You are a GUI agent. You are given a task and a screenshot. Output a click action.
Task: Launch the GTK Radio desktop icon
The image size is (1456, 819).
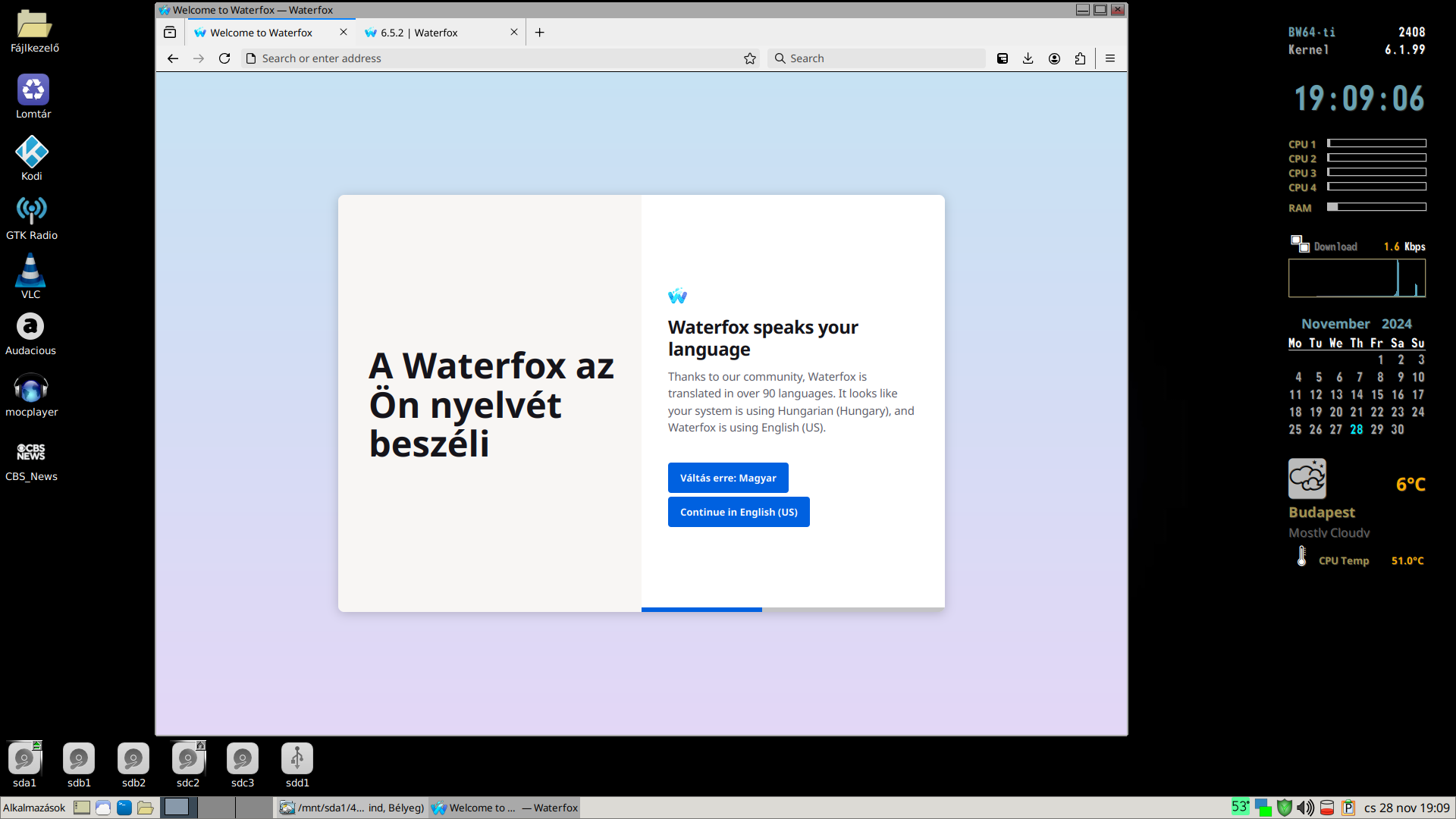click(x=32, y=218)
